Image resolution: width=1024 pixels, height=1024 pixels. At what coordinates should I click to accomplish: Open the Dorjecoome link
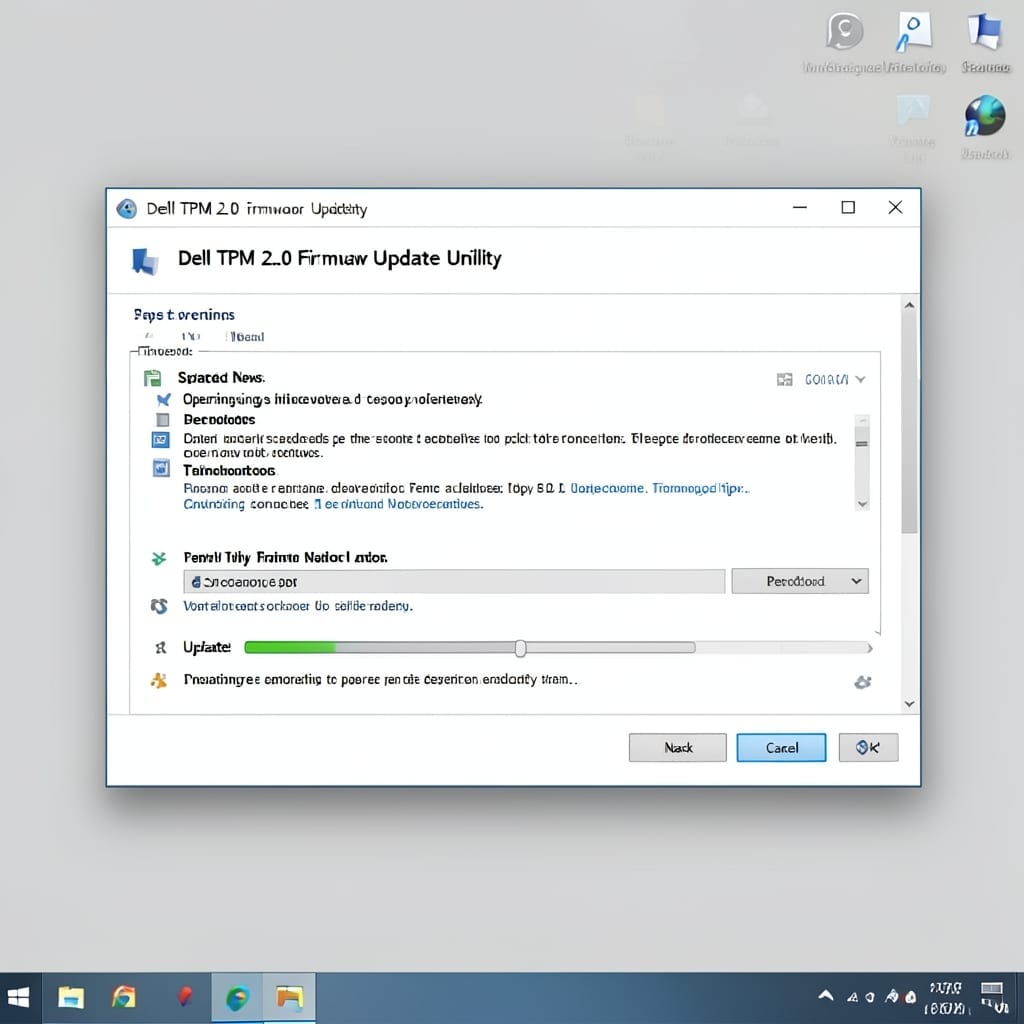[x=607, y=488]
